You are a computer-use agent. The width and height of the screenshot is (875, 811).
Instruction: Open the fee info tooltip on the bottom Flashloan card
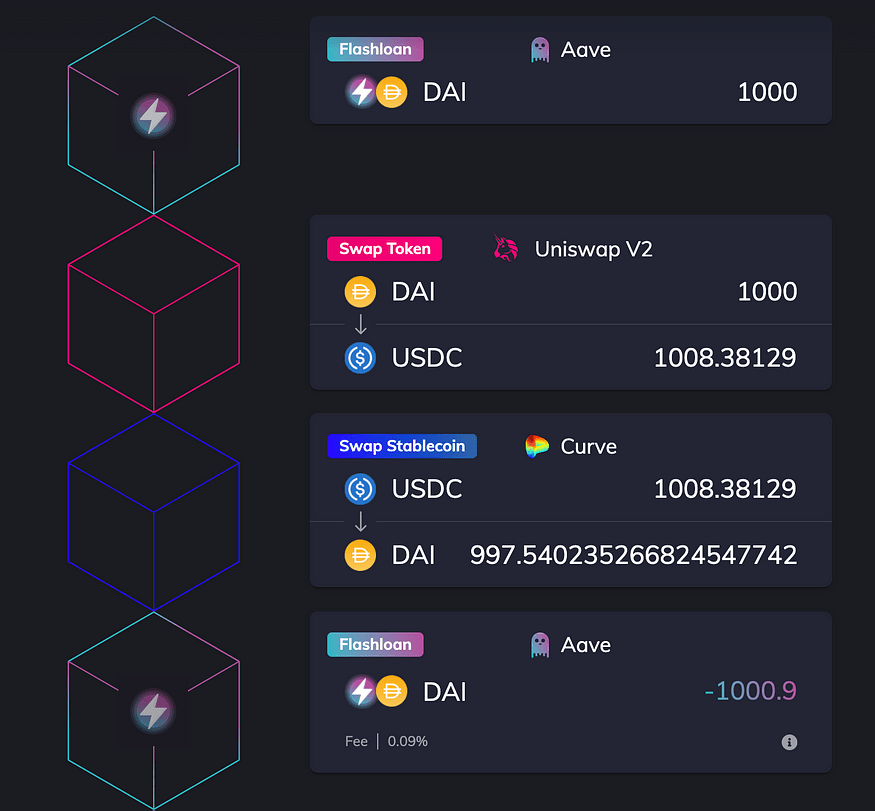click(x=789, y=742)
